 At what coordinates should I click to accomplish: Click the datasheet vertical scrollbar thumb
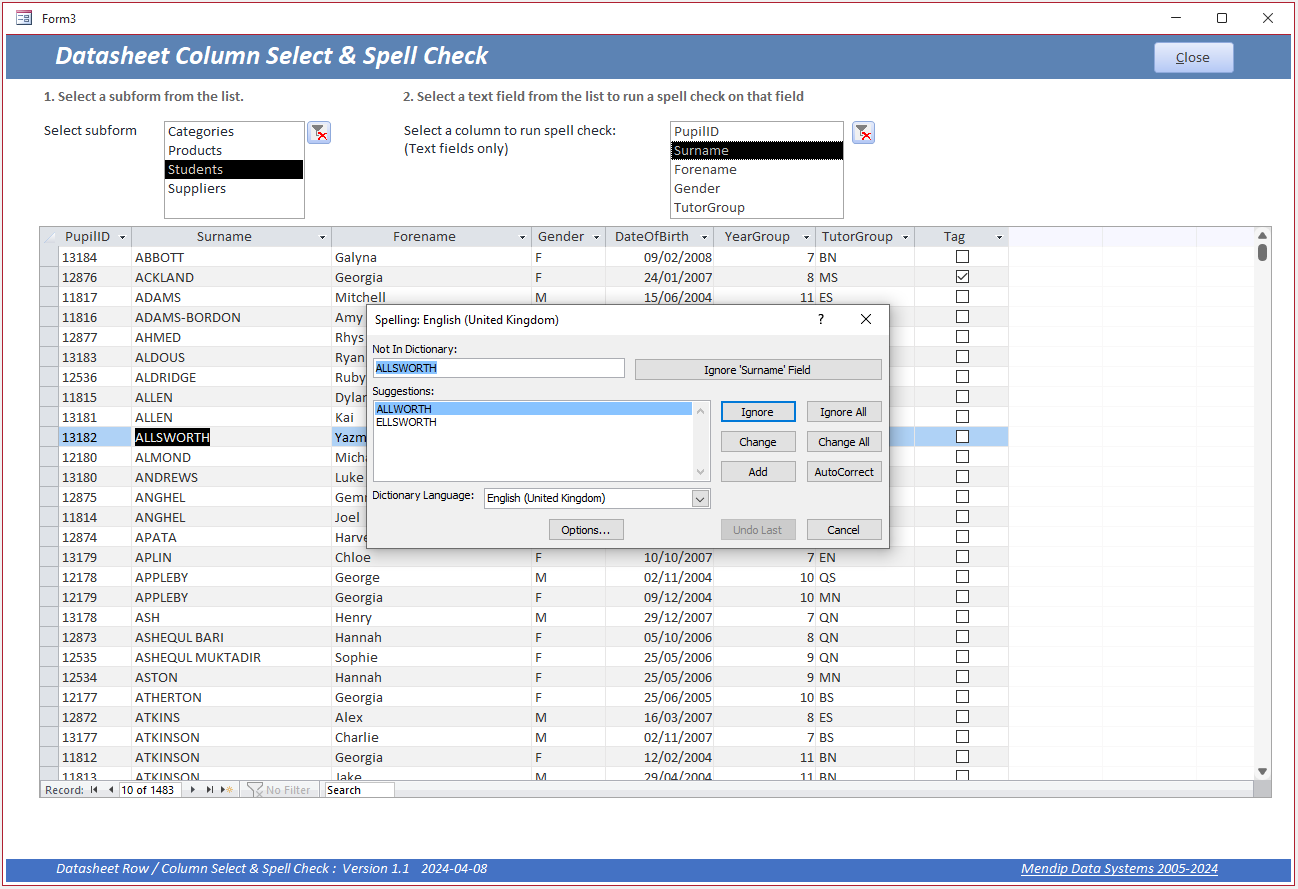pos(1262,252)
